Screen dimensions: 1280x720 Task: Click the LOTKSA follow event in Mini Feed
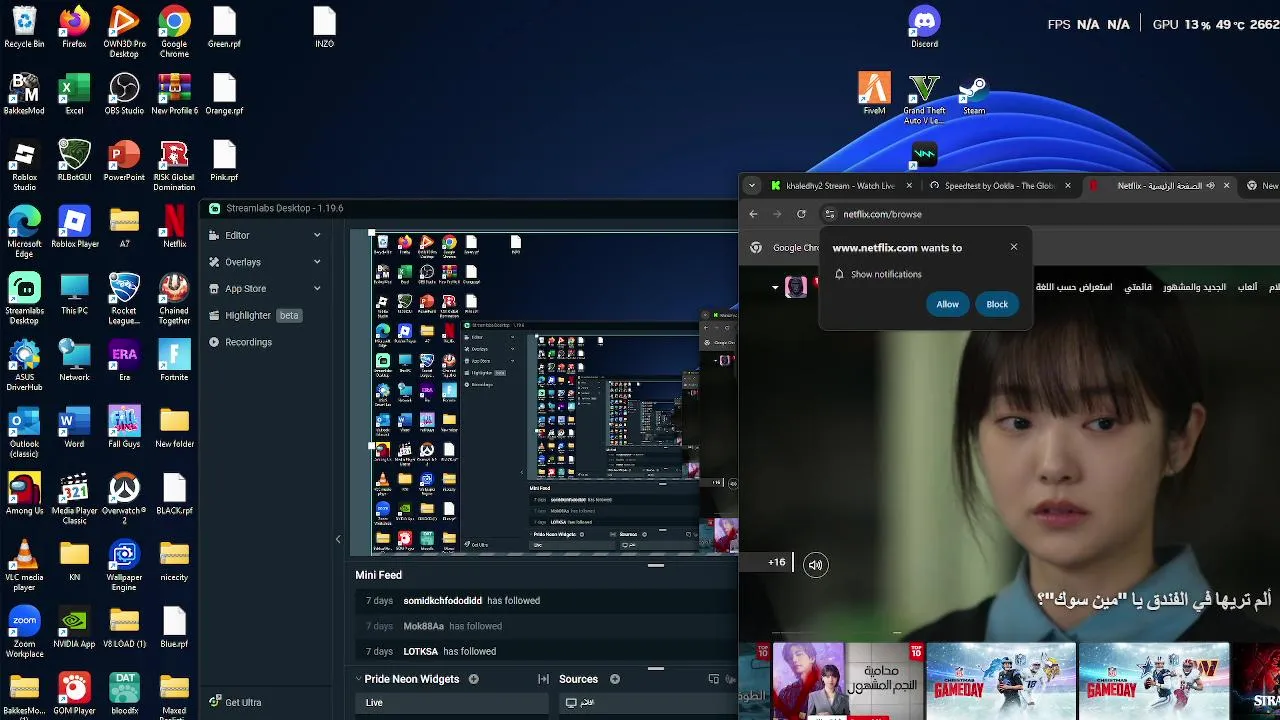pyautogui.click(x=548, y=651)
